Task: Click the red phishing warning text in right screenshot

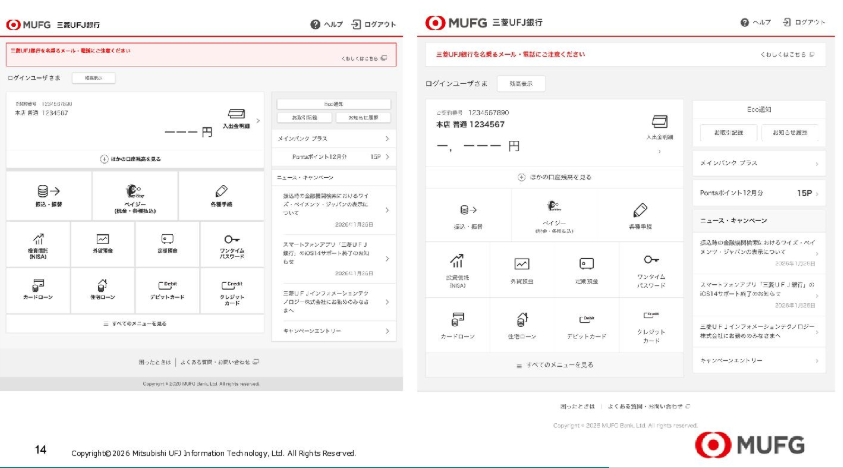Action: click(510, 54)
